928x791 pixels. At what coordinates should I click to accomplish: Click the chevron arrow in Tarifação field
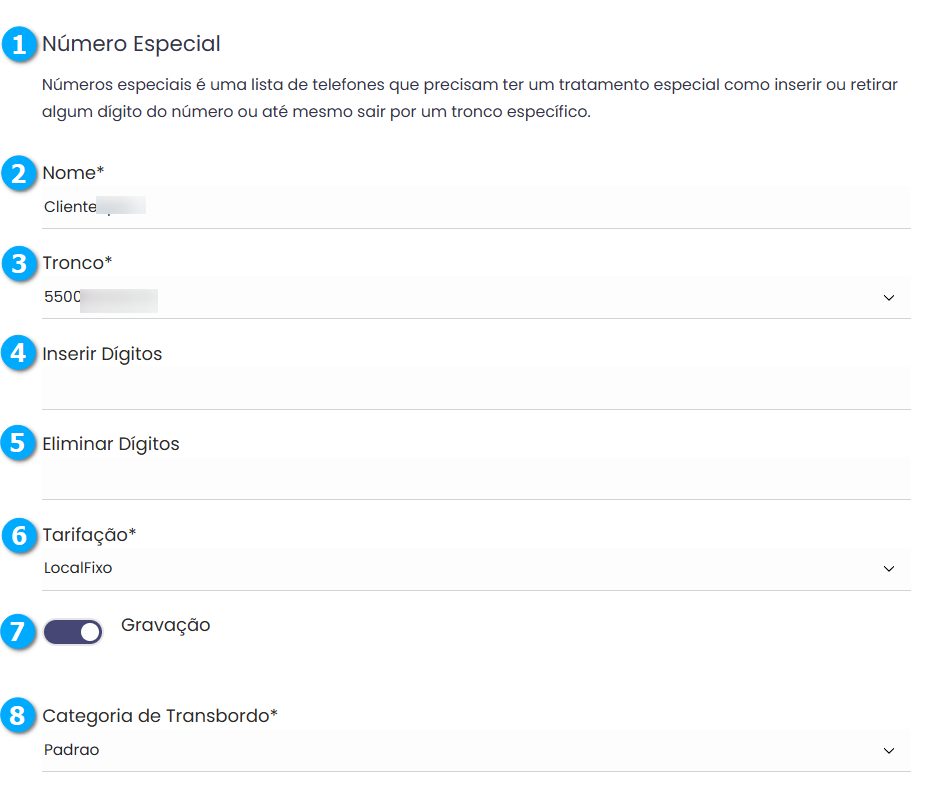click(889, 569)
